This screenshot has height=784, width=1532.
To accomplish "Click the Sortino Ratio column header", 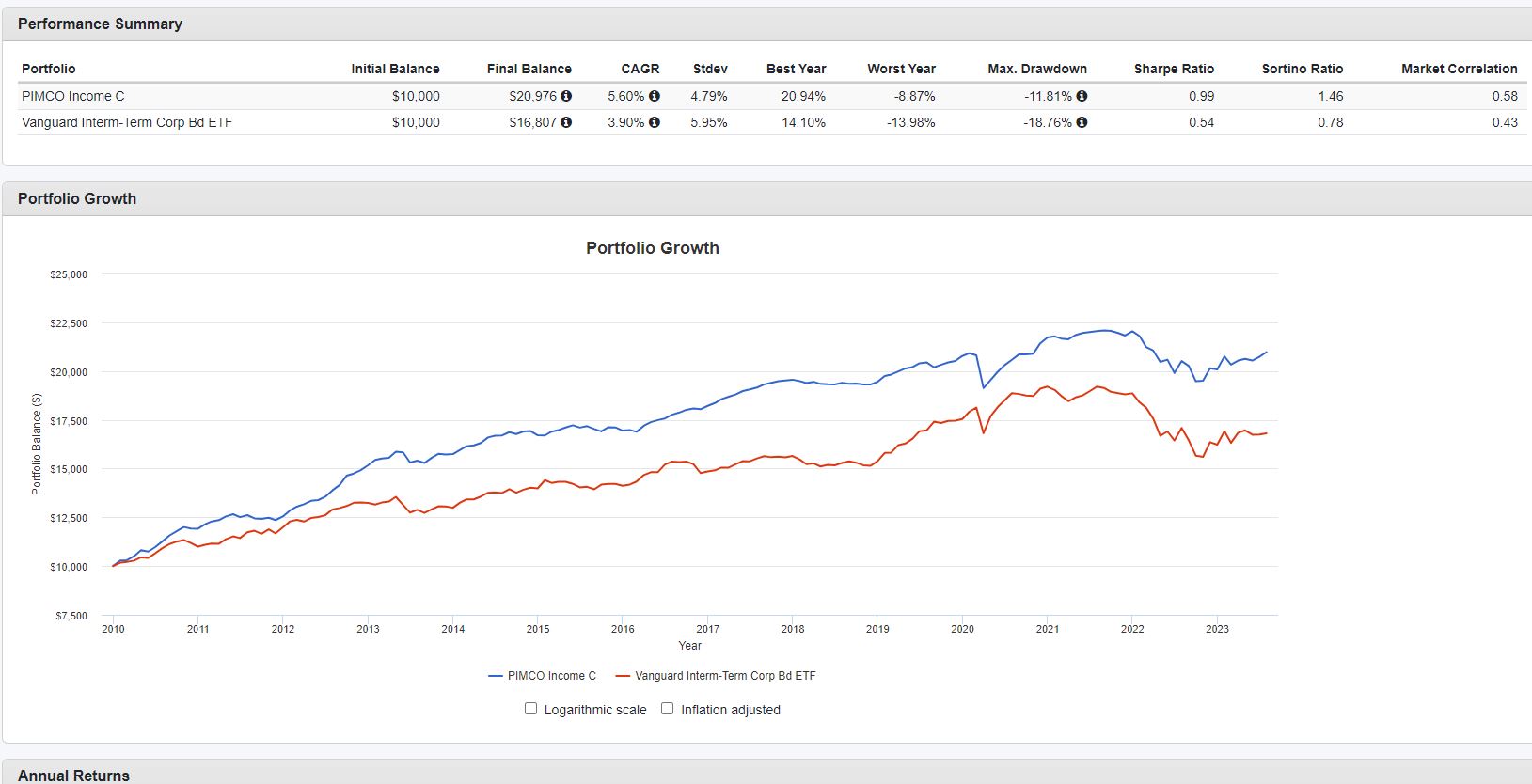I will coord(1303,69).
